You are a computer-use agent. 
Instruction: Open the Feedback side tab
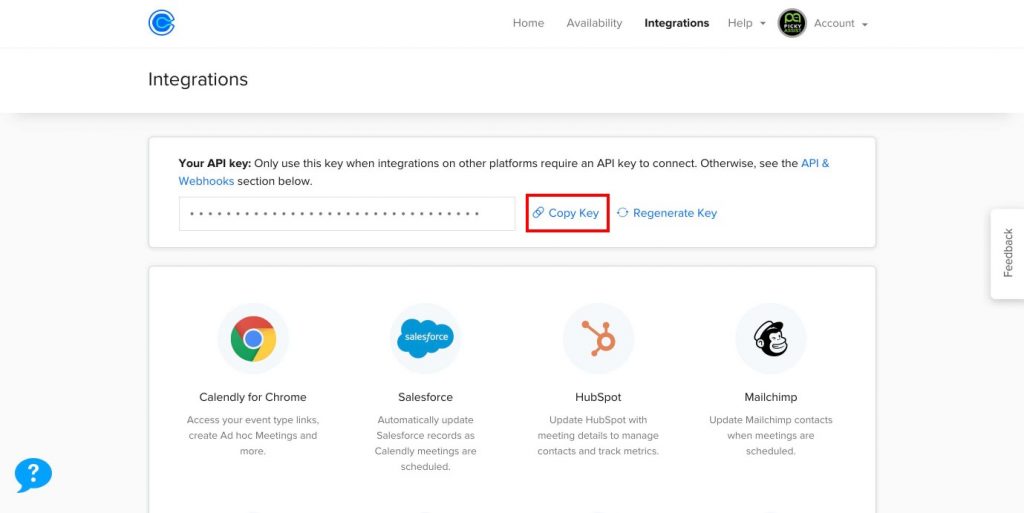click(1008, 253)
